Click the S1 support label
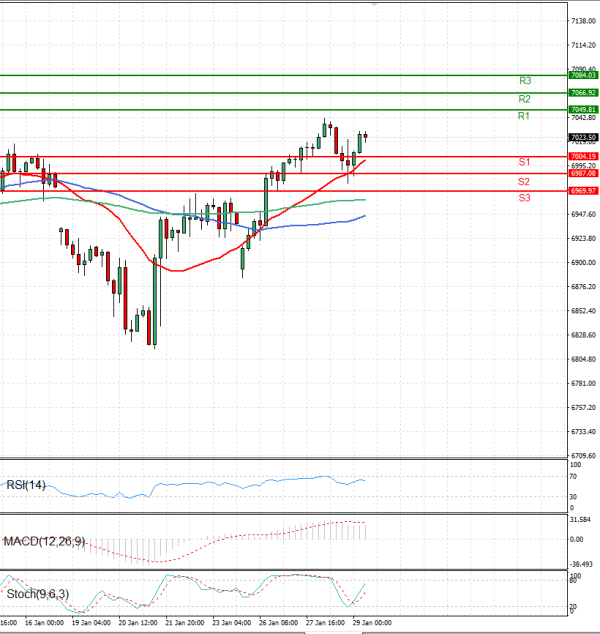 coord(524,162)
